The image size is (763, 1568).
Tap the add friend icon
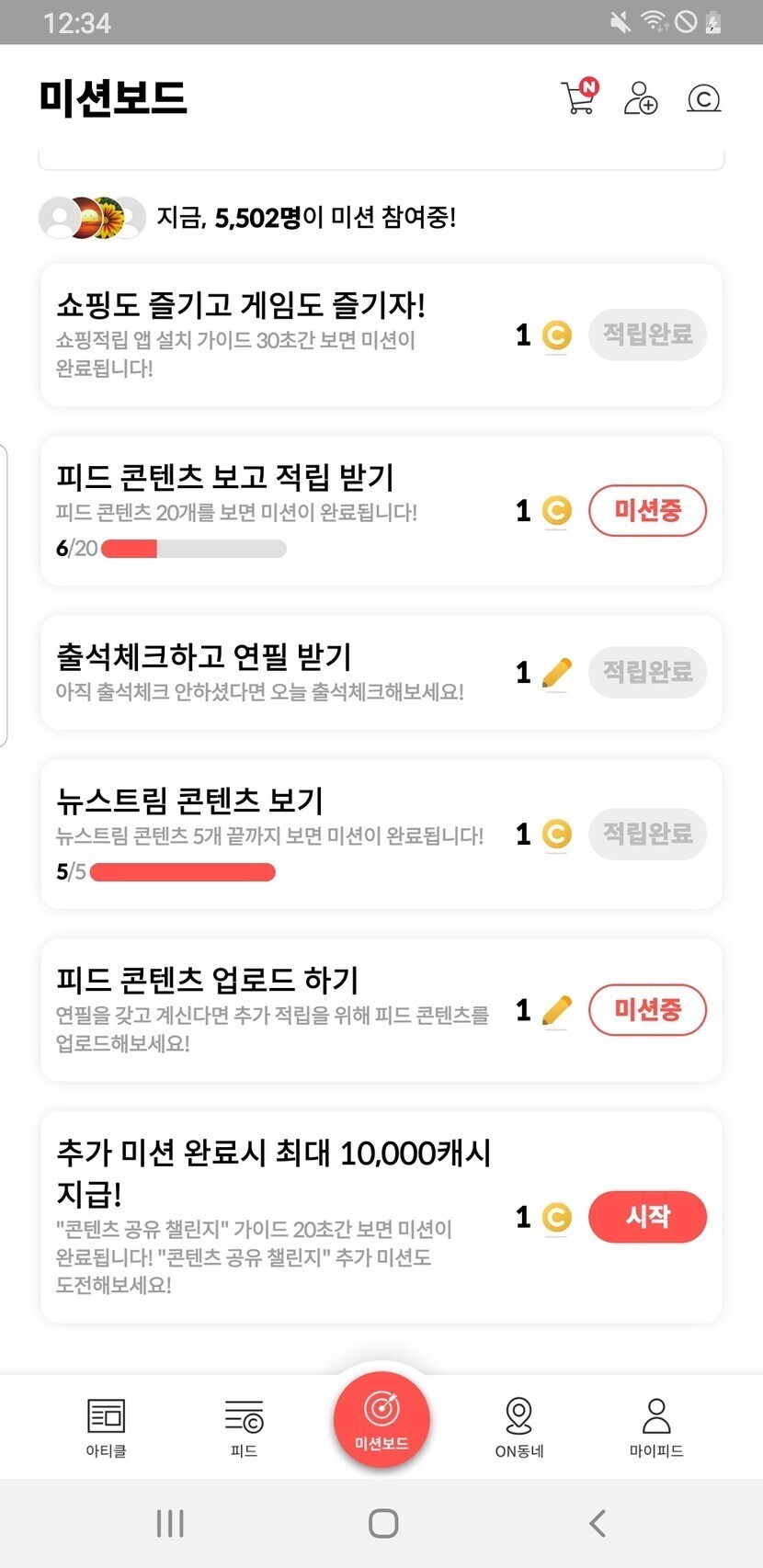point(641,97)
